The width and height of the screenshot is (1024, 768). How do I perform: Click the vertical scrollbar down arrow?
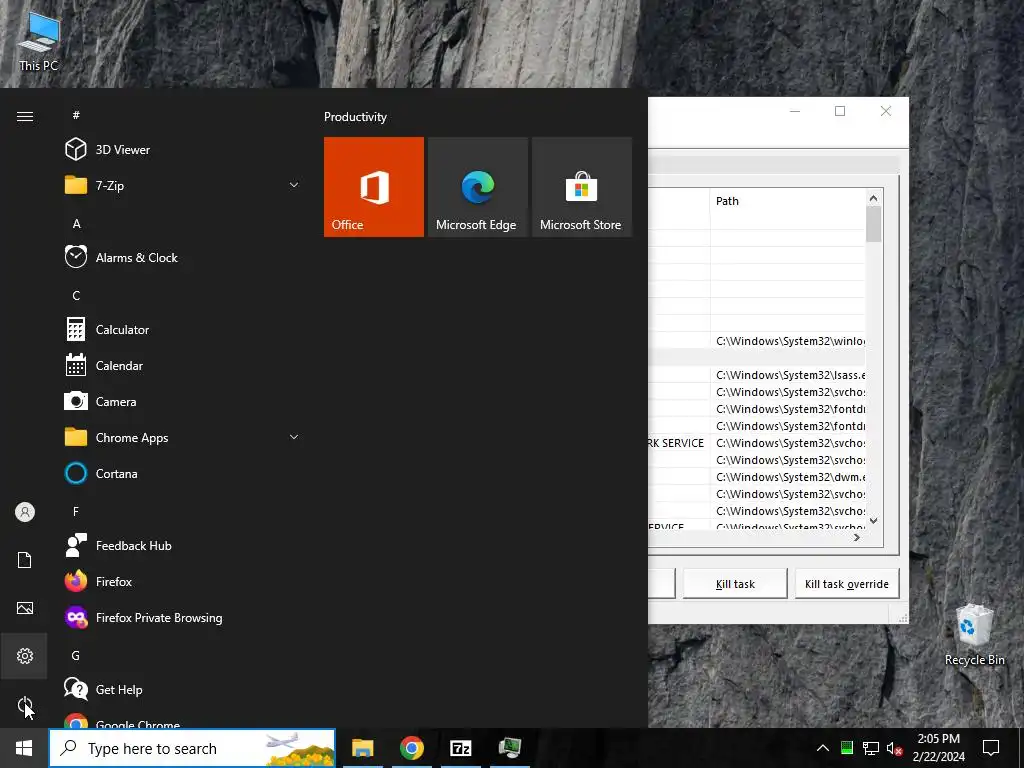[x=873, y=520]
